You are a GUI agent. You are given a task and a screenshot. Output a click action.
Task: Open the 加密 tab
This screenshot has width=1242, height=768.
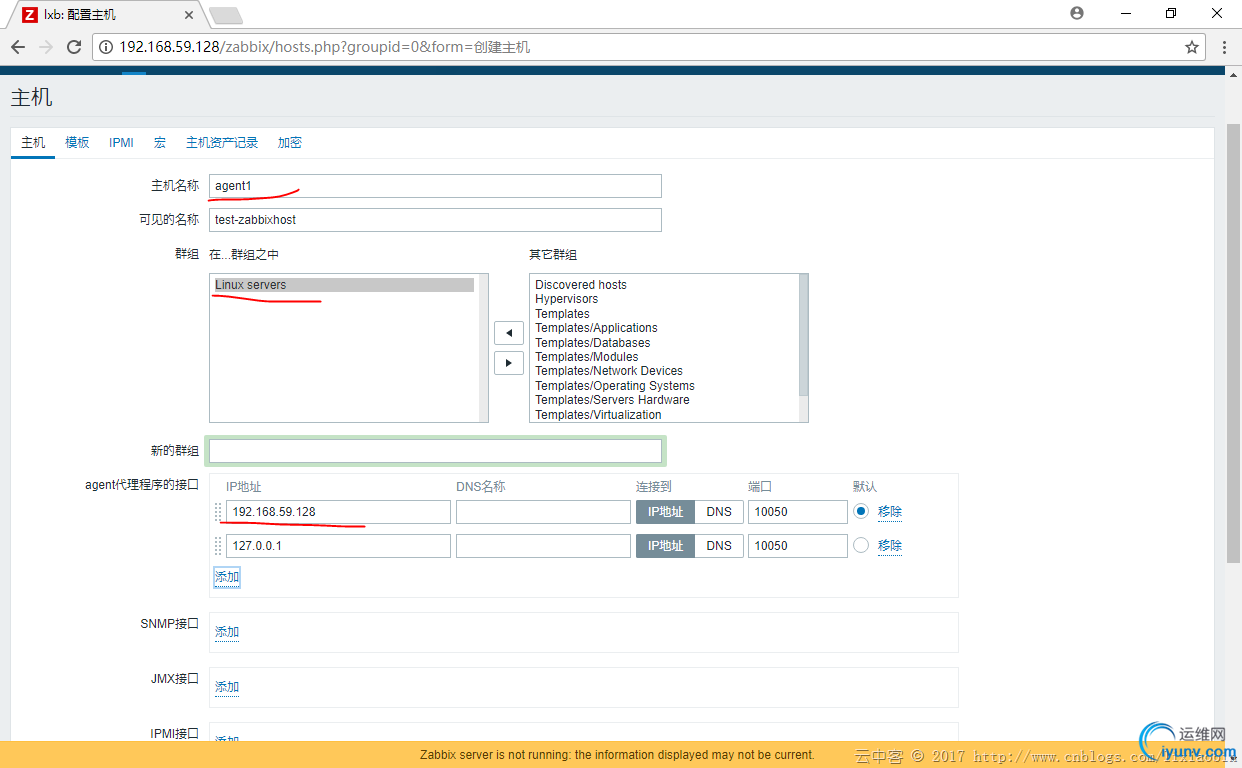pyautogui.click(x=290, y=143)
